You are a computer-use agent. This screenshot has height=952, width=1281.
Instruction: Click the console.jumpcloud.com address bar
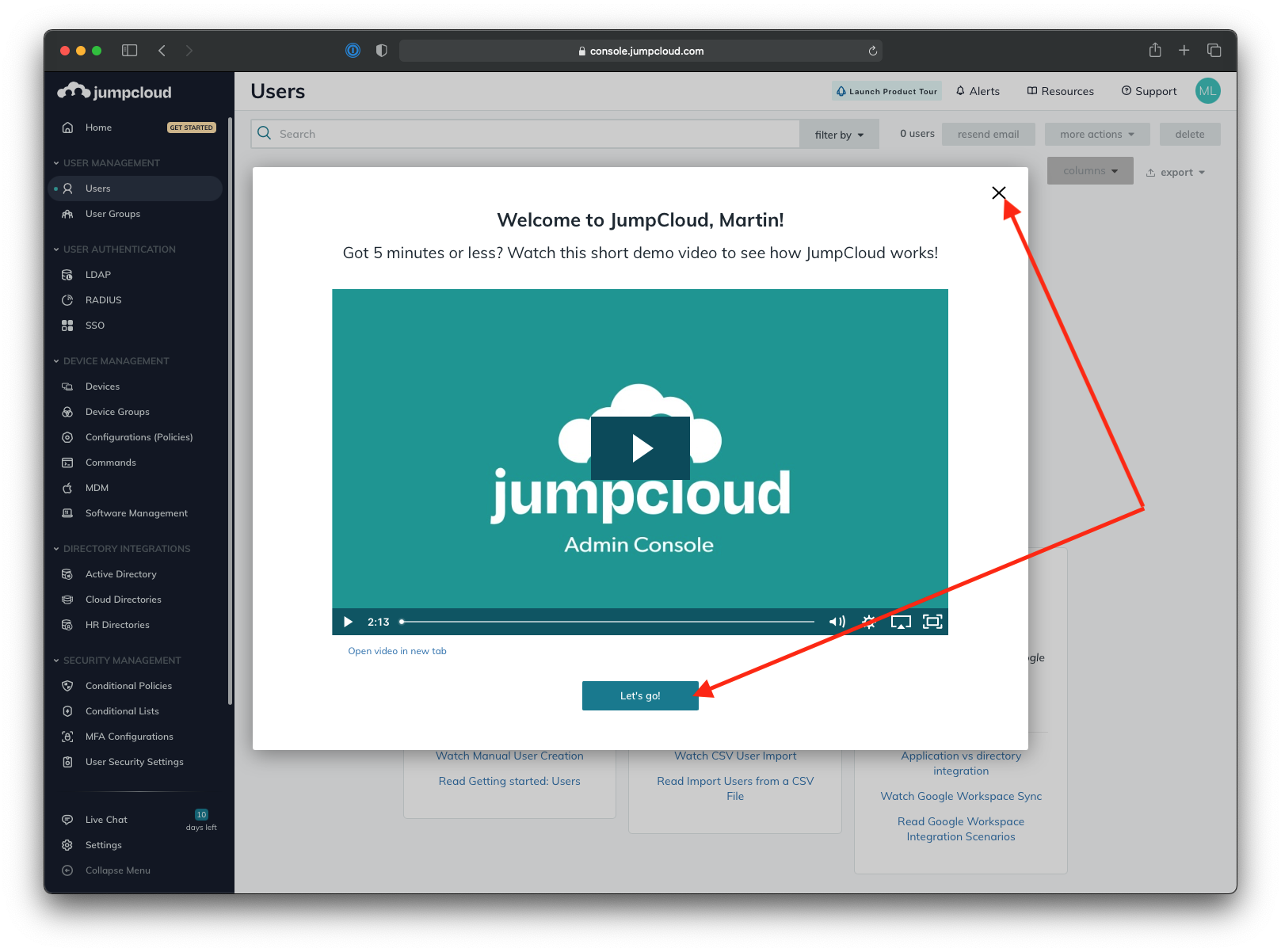pos(640,51)
